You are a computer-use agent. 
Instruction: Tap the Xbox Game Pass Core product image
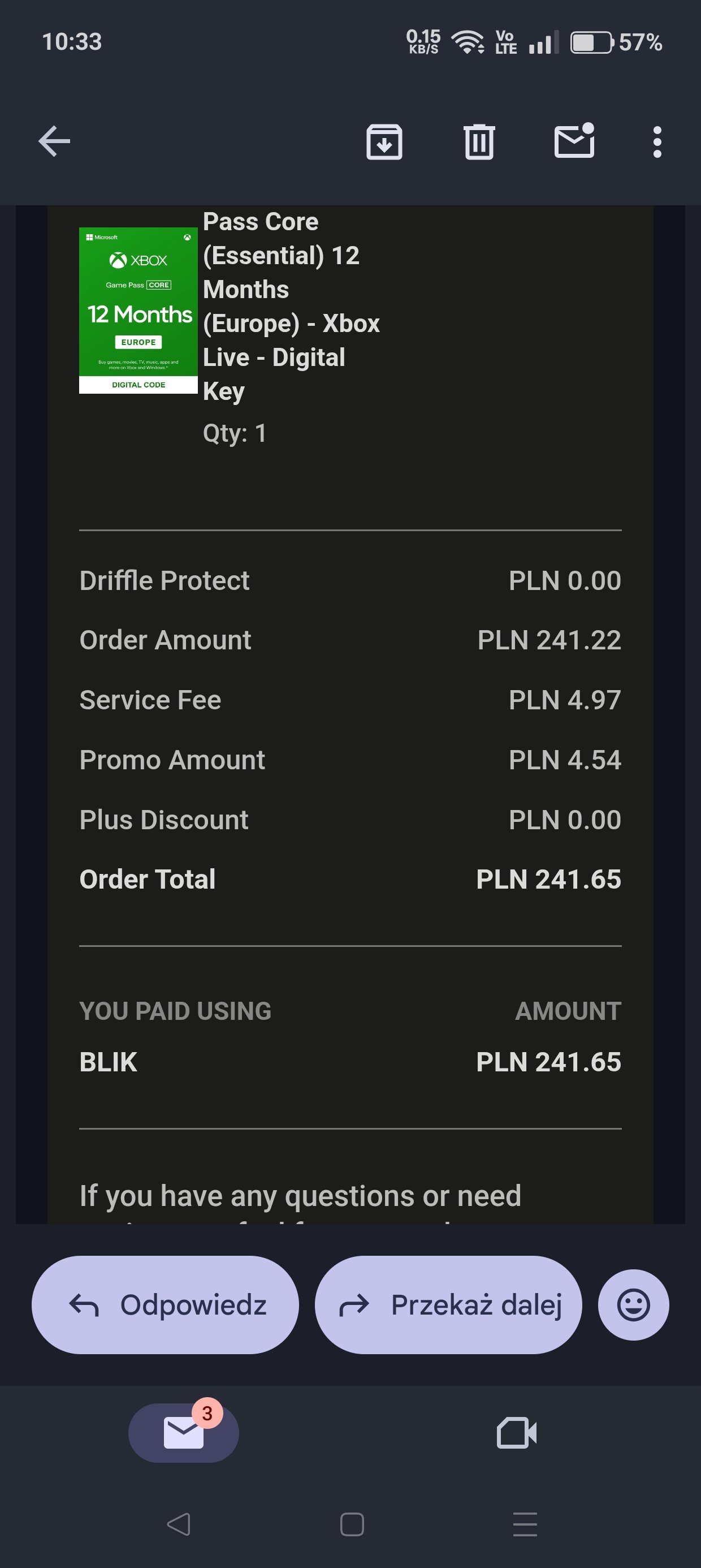[138, 311]
